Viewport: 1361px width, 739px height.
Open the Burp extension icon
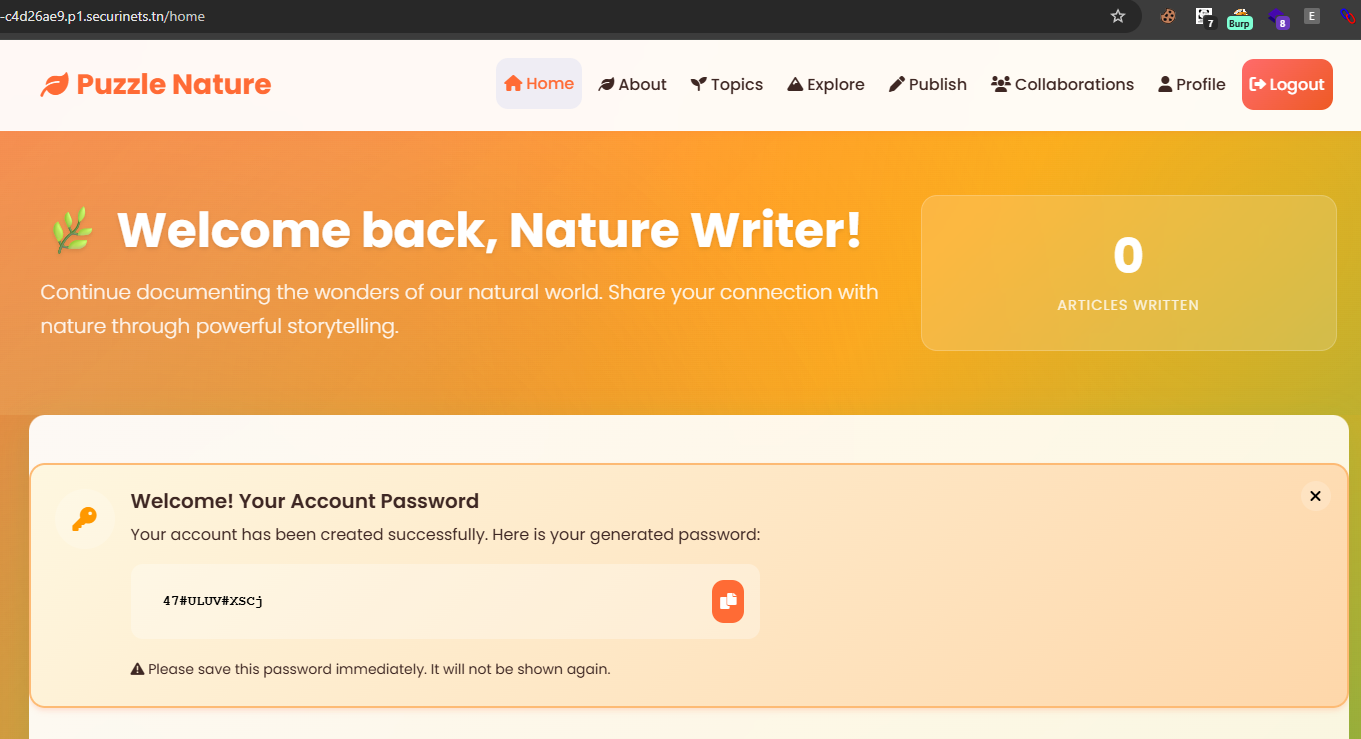pos(1239,17)
